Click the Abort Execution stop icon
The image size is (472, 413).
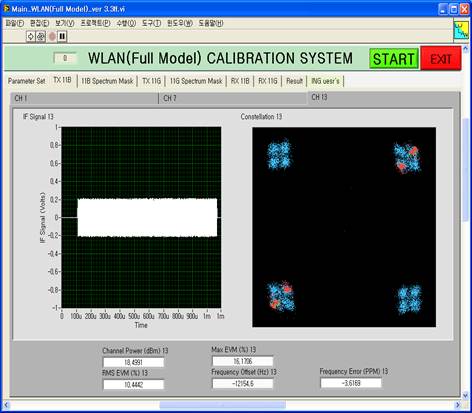(52, 36)
